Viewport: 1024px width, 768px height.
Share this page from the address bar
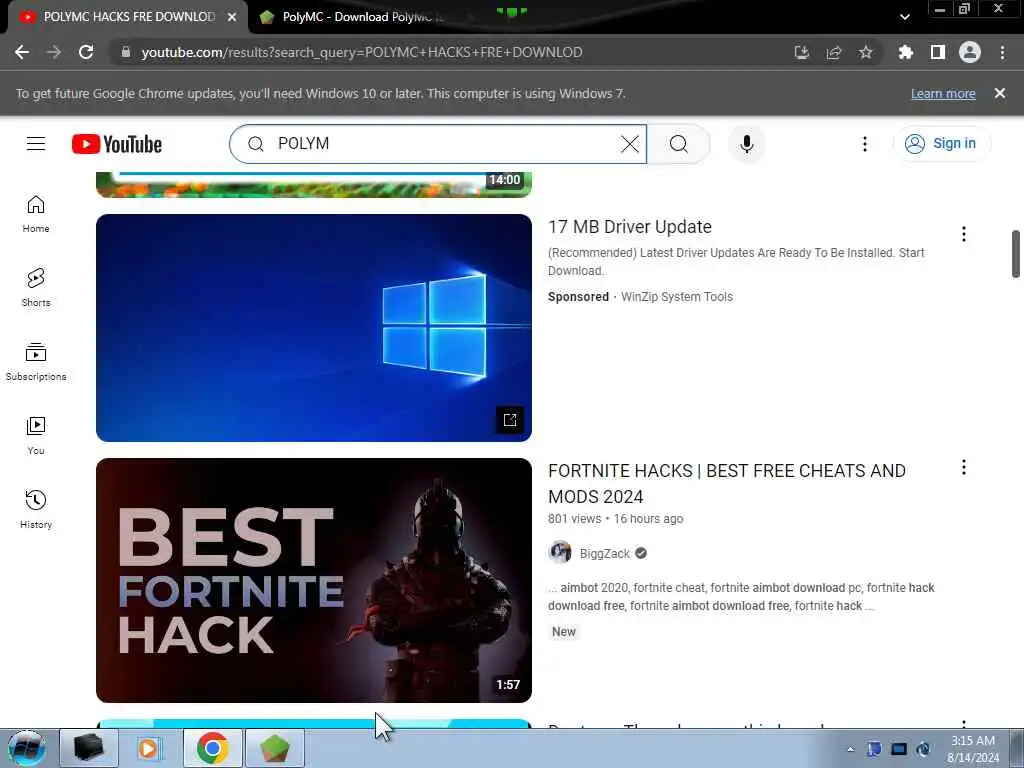click(833, 52)
